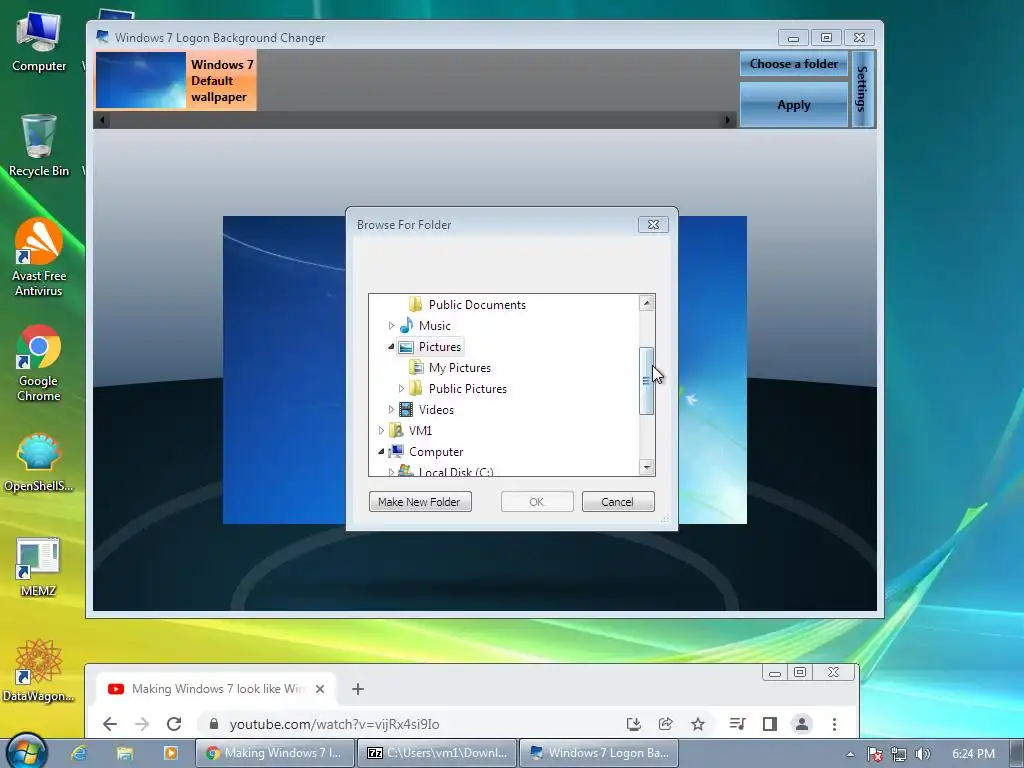
Task: Close the YouTube tab in Chrome
Action: [320, 688]
